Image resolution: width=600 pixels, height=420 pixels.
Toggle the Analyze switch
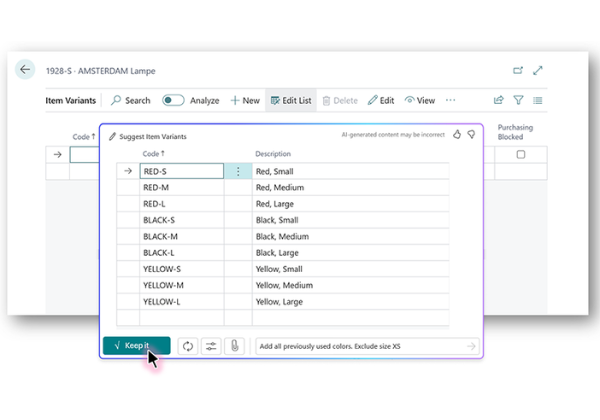pyautogui.click(x=173, y=100)
